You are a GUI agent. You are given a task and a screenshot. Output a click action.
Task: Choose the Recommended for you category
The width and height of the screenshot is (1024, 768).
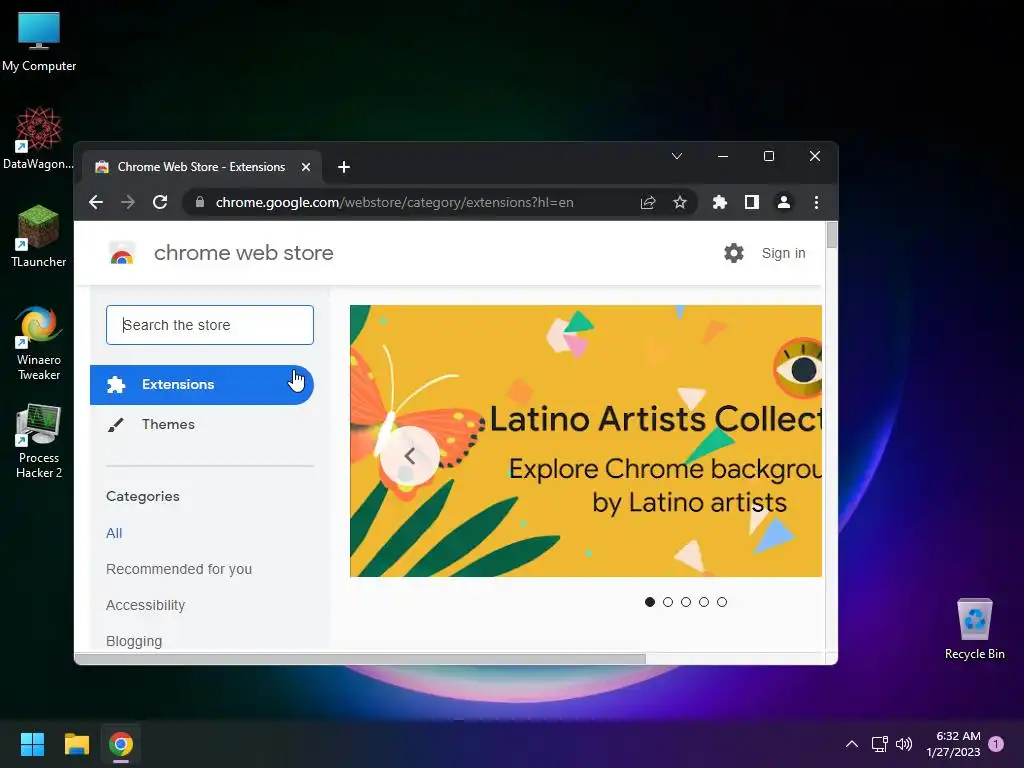click(x=179, y=569)
